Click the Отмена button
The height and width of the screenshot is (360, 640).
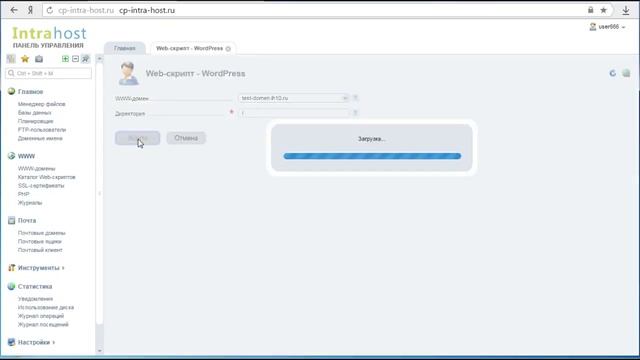(x=186, y=138)
